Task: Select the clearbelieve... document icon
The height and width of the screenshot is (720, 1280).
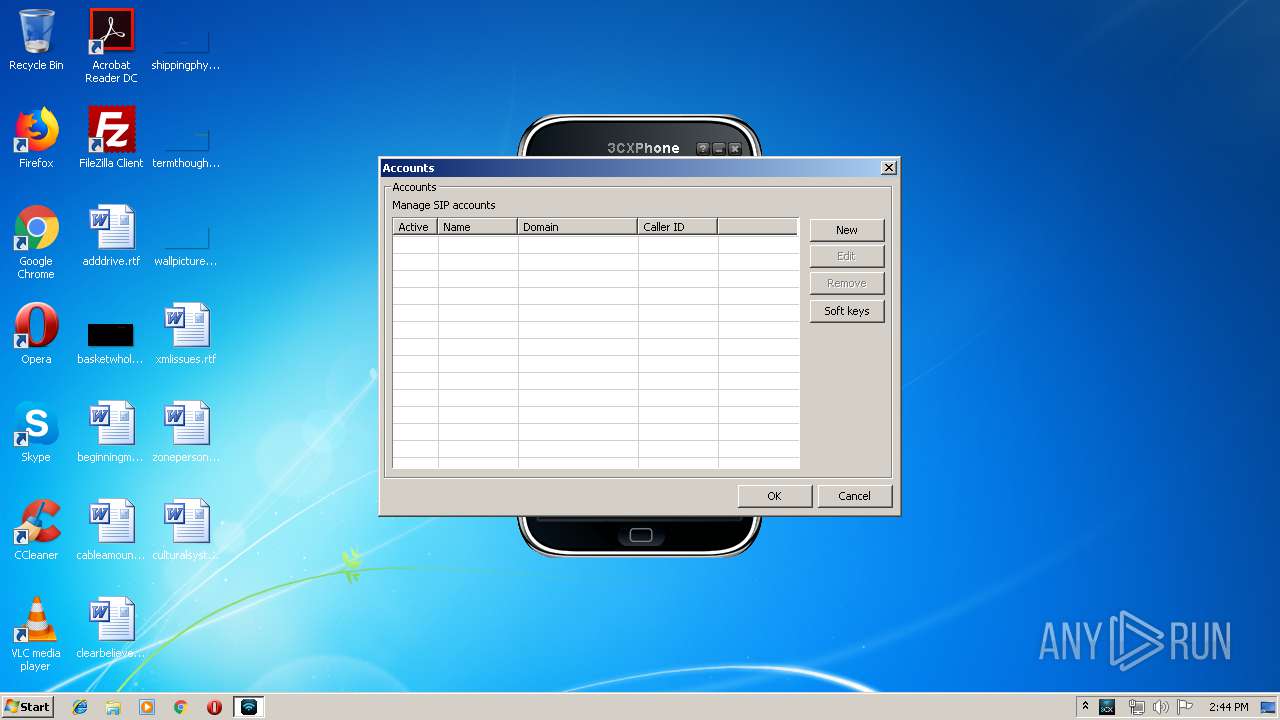Action: [111, 629]
